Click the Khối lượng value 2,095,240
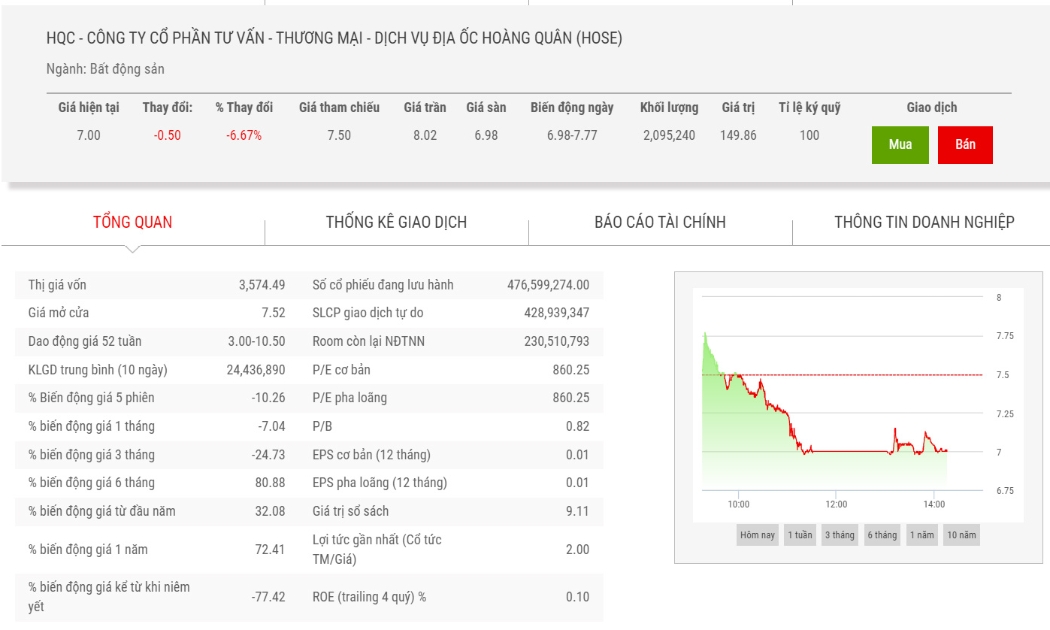 (x=669, y=135)
